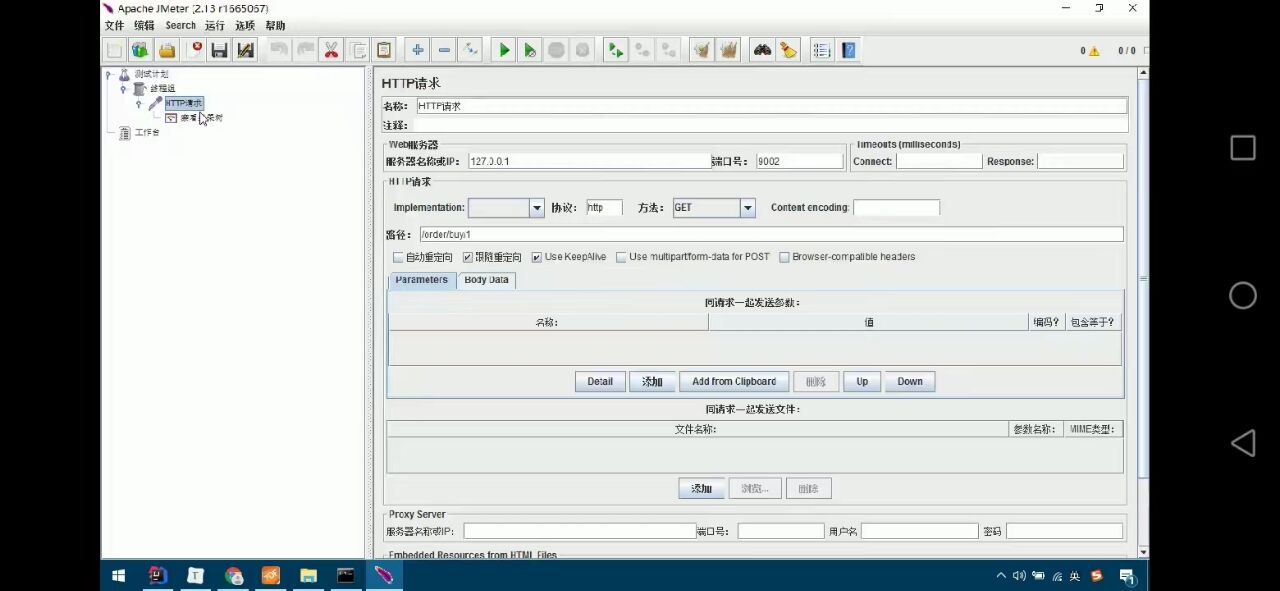Select the 线程组 tree item
This screenshot has width=1280, height=591.
tap(162, 89)
